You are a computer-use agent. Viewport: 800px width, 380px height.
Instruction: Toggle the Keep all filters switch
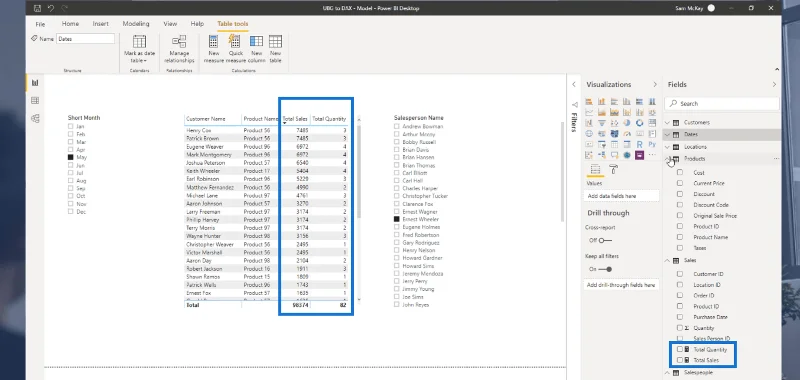pos(605,269)
